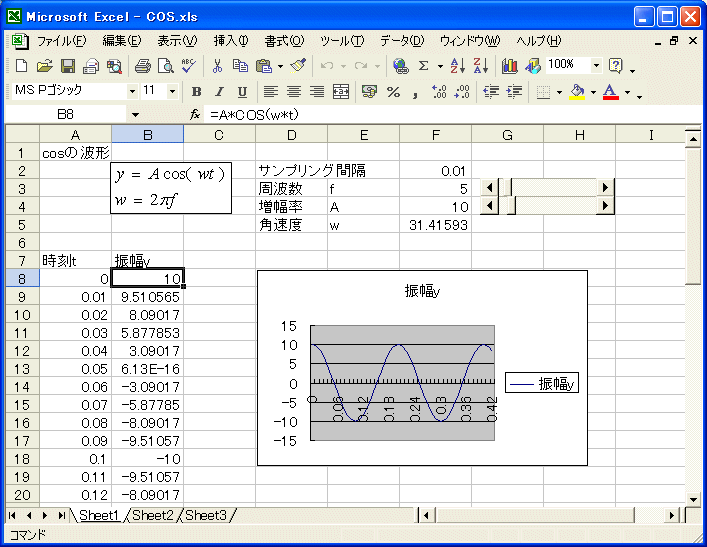Screen dimensions: 707x547
Task: Open the Paste options arrow
Action: pos(280,66)
